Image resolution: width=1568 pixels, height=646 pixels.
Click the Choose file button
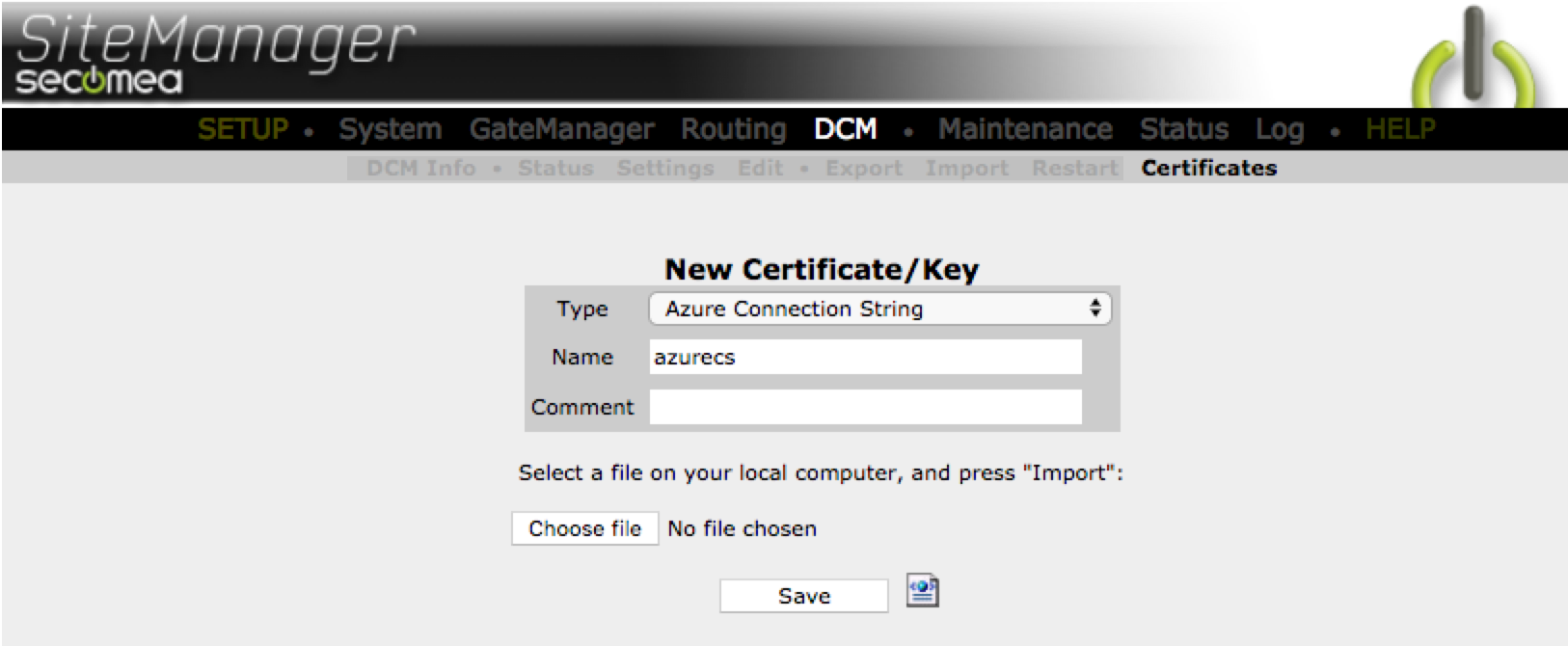(584, 528)
